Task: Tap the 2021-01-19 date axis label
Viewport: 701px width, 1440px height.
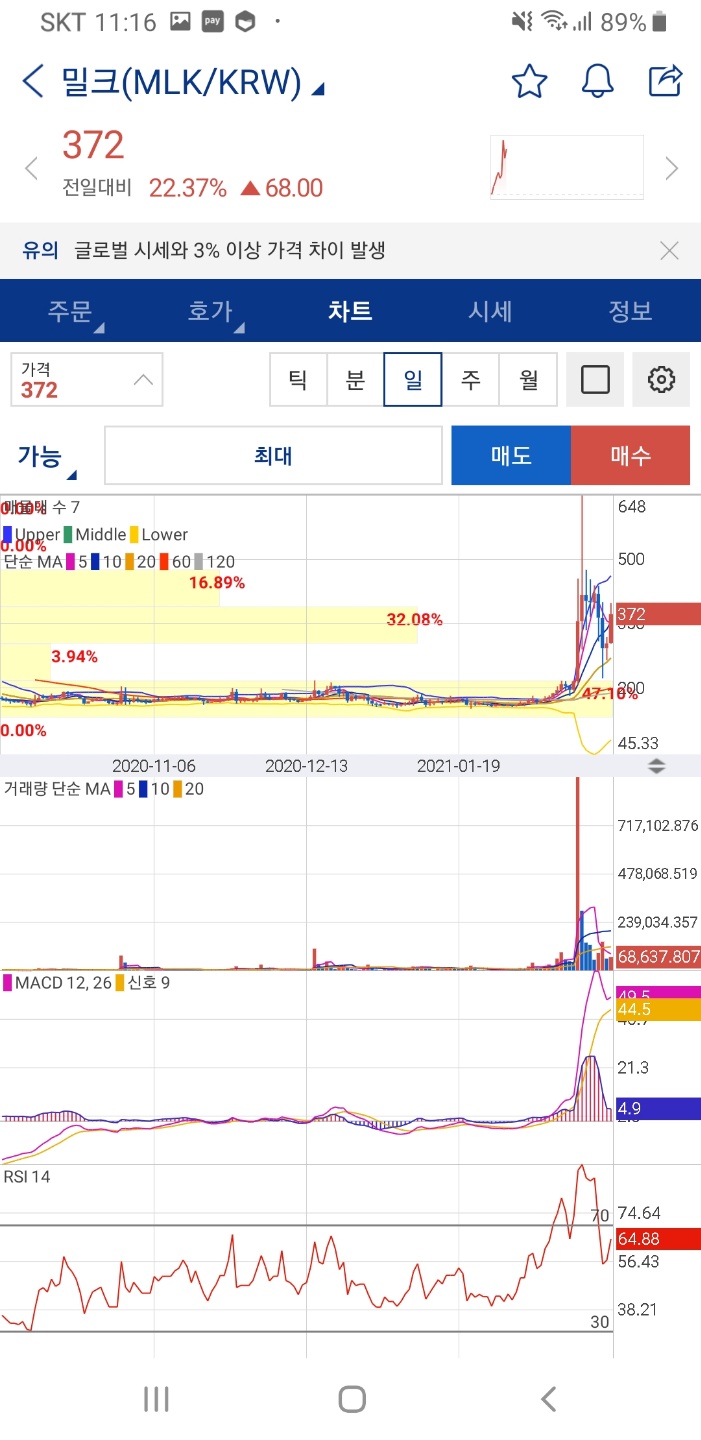Action: coord(459,766)
